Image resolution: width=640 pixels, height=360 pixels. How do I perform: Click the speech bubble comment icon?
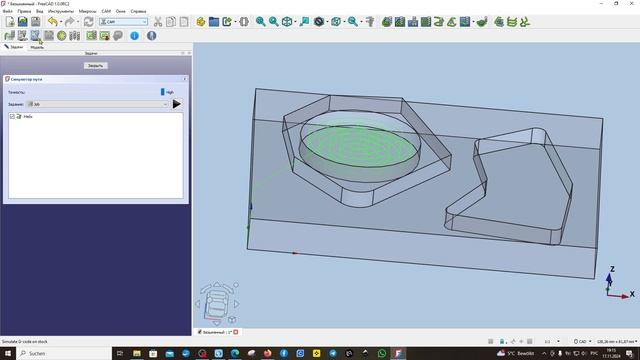(x=118, y=36)
